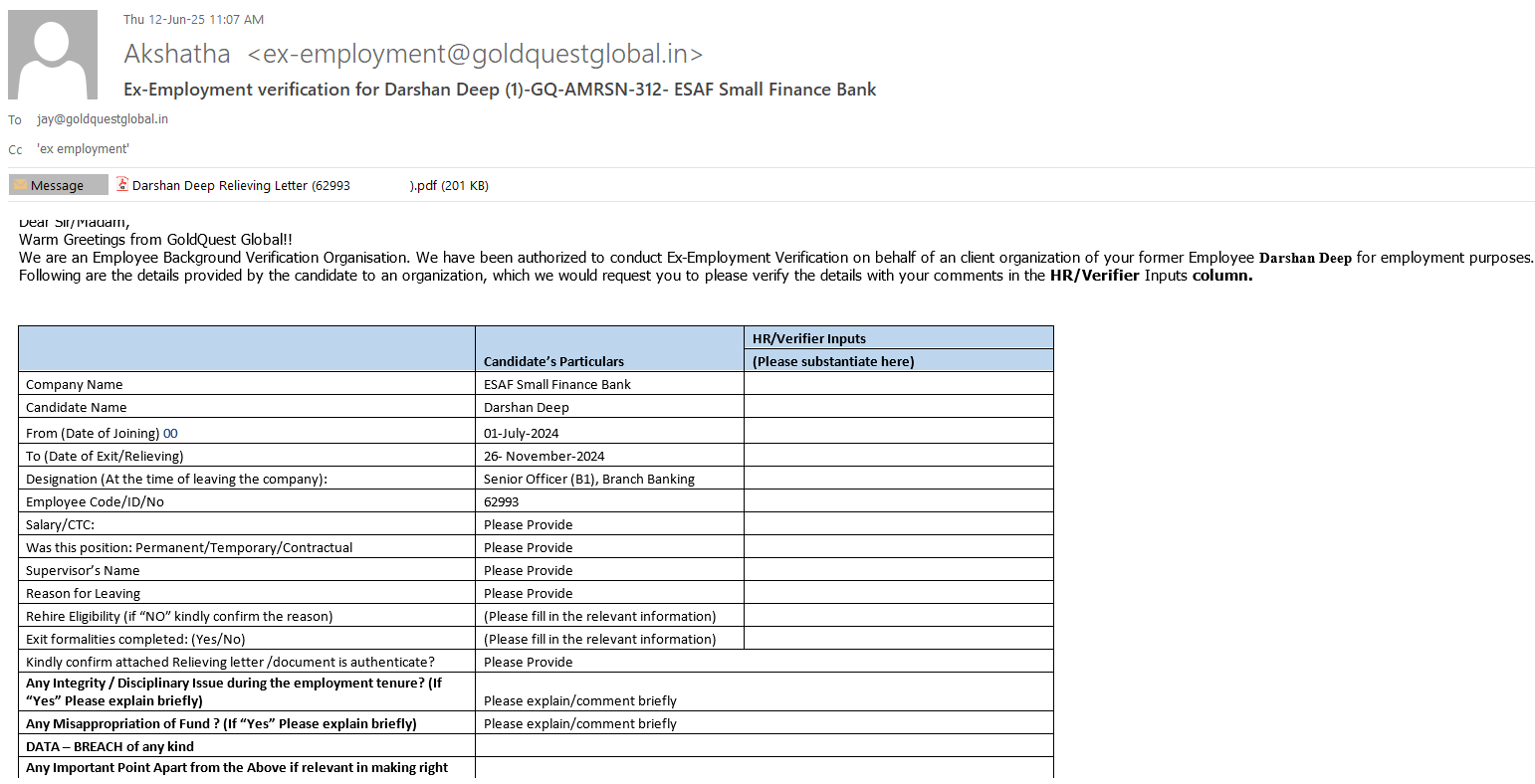Click the Misappropriation of Fund question
The height and width of the screenshot is (784, 1535).
pyautogui.click(x=221, y=723)
